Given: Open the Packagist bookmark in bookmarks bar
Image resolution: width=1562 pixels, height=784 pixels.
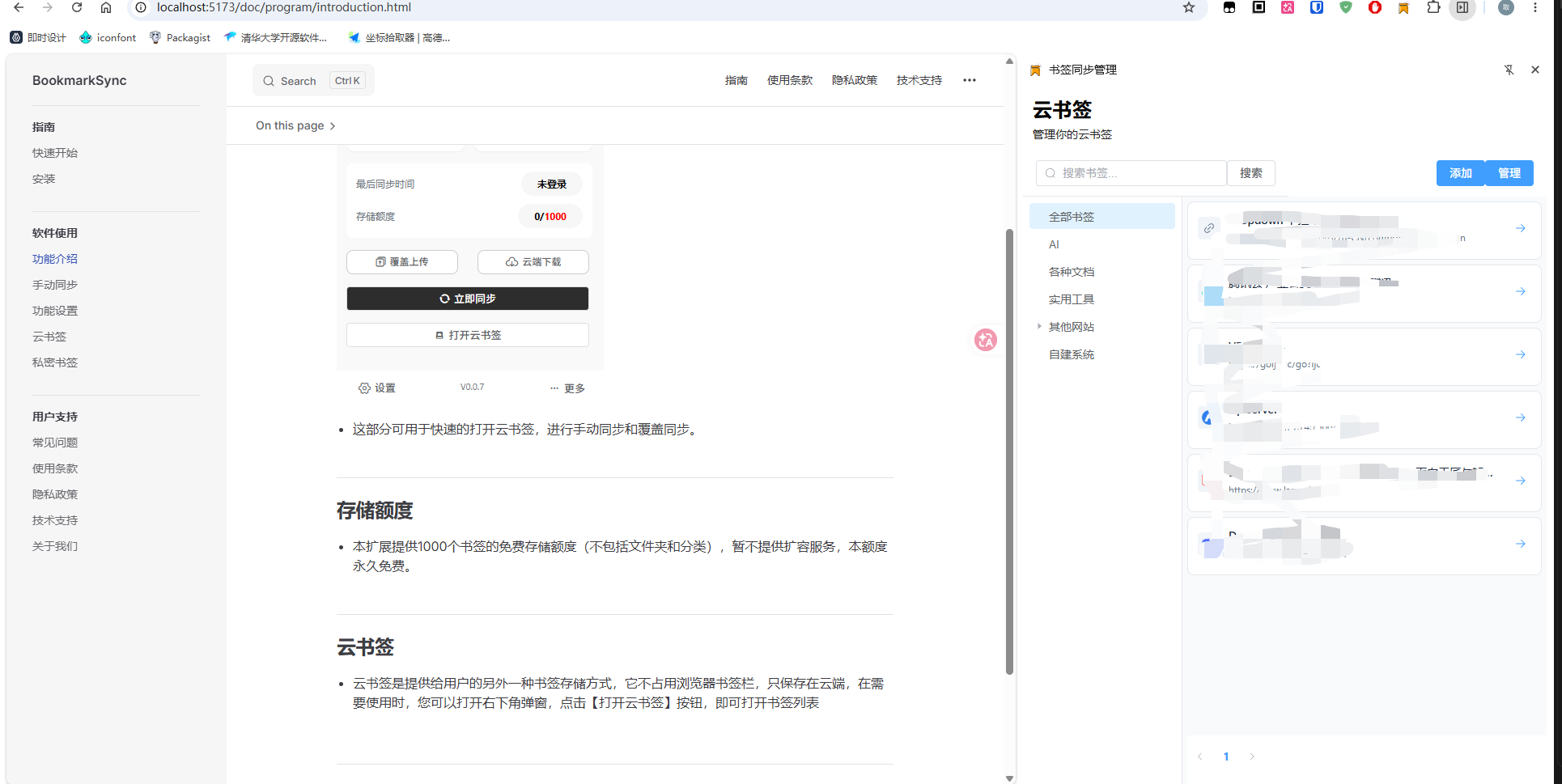Looking at the screenshot, I should (180, 37).
